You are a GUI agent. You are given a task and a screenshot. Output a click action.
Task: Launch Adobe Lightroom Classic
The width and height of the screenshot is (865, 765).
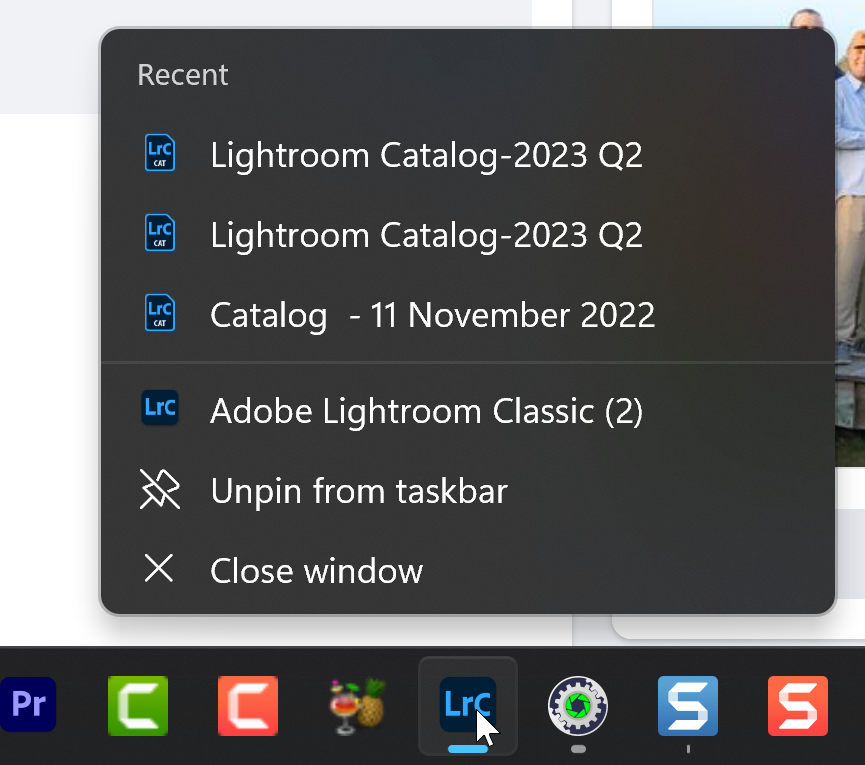[426, 410]
